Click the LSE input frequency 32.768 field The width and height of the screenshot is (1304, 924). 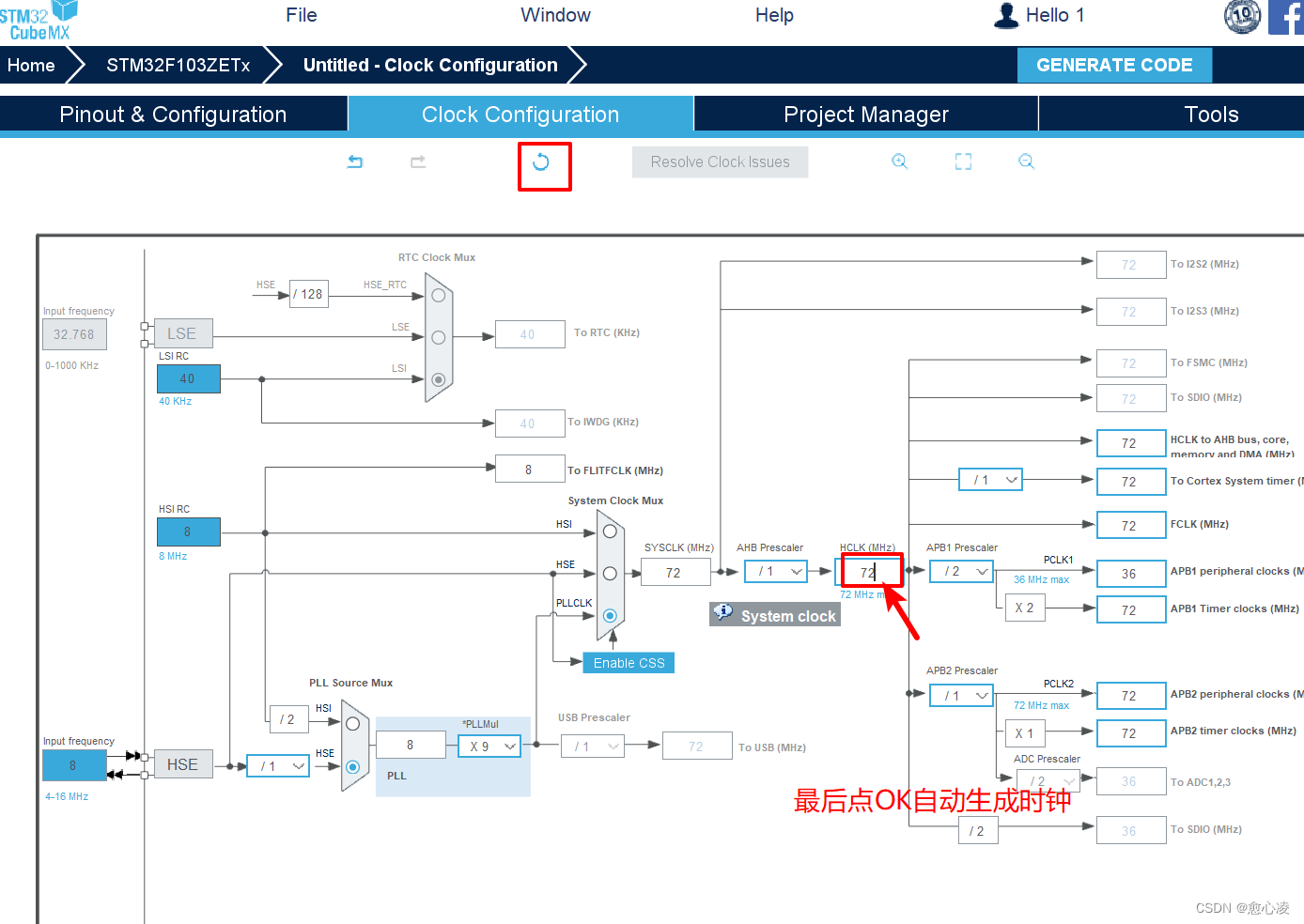[x=74, y=334]
